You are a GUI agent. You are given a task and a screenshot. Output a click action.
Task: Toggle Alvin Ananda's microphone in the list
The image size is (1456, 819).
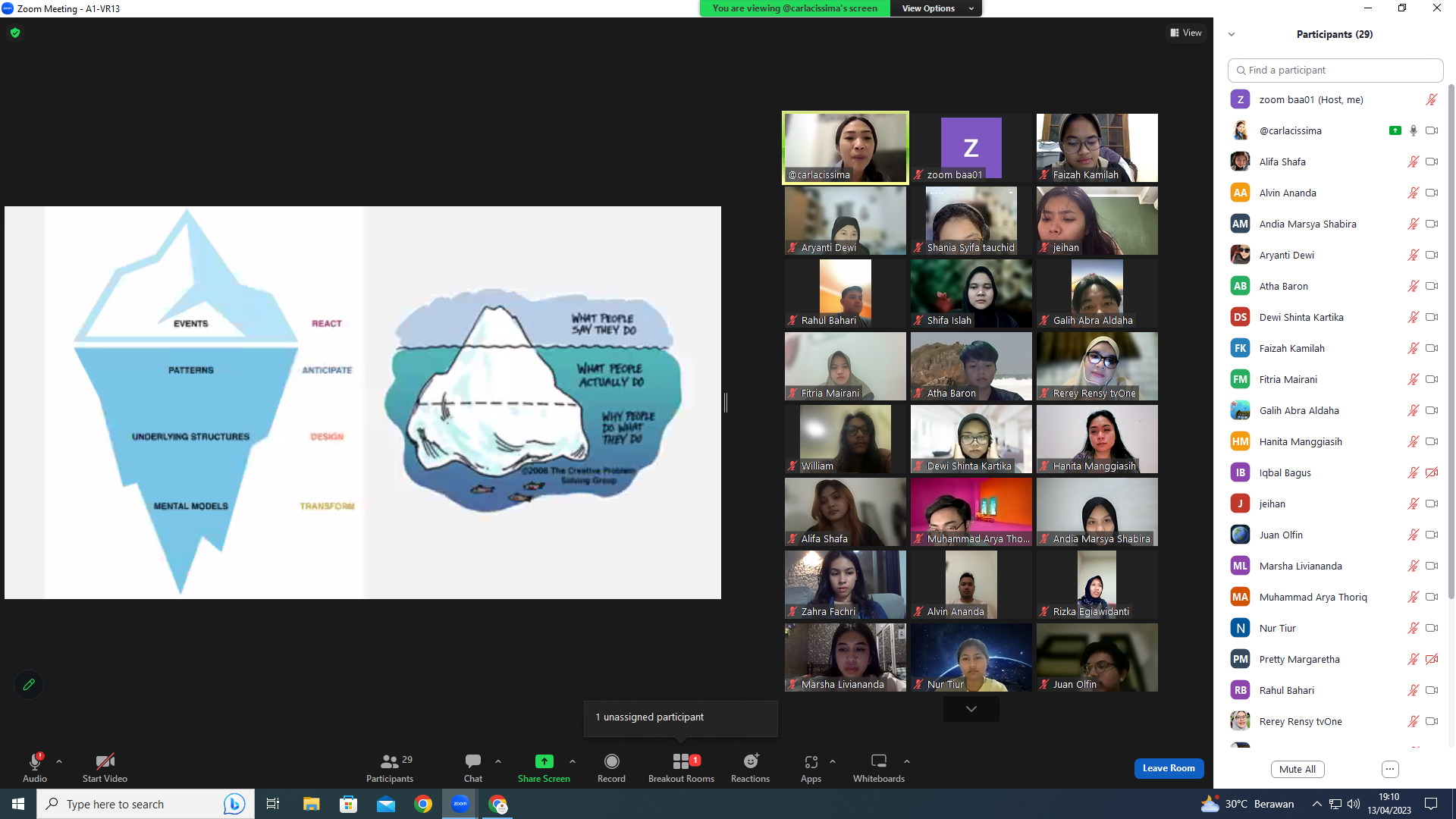coord(1414,193)
